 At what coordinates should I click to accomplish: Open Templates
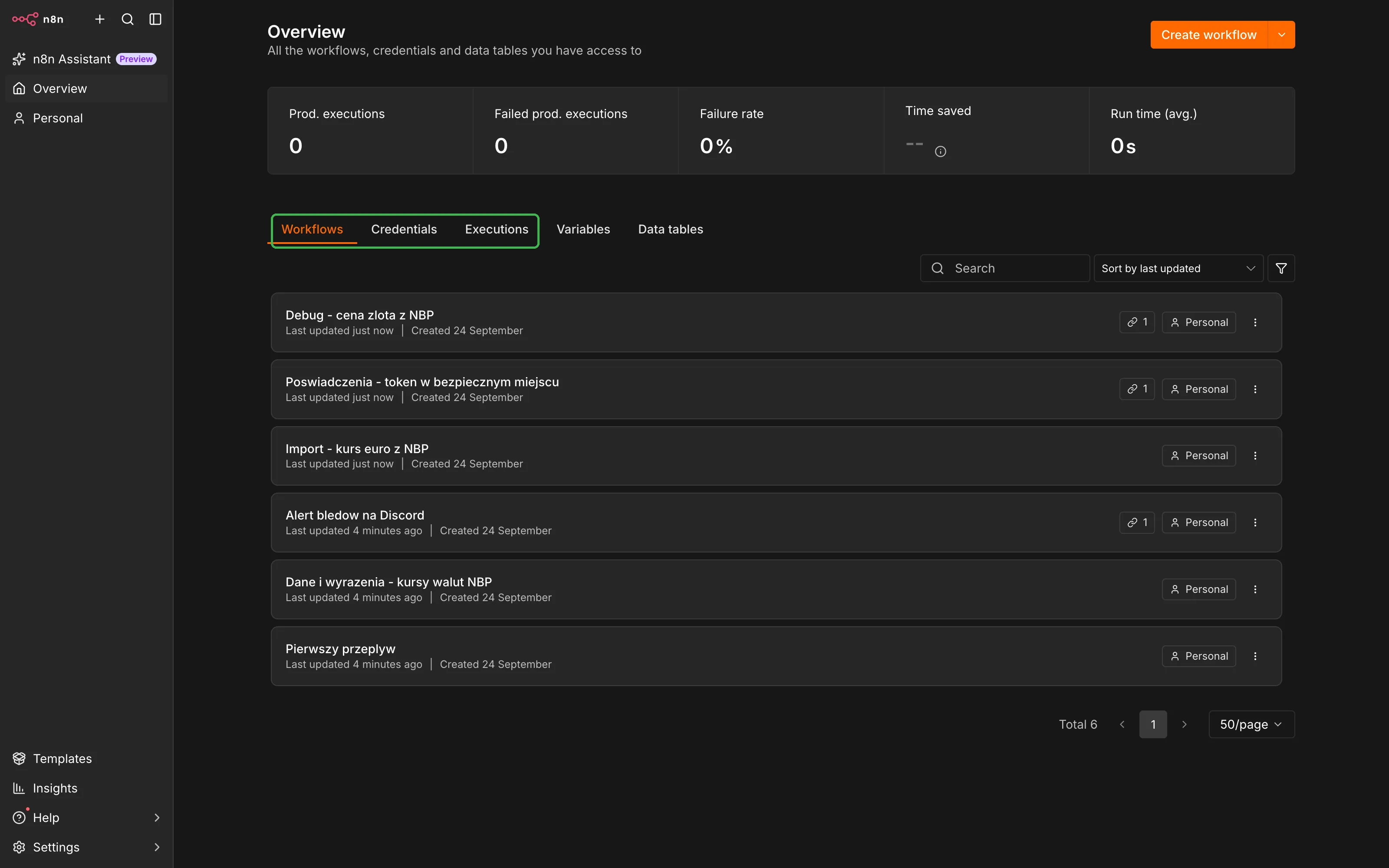click(x=86, y=758)
